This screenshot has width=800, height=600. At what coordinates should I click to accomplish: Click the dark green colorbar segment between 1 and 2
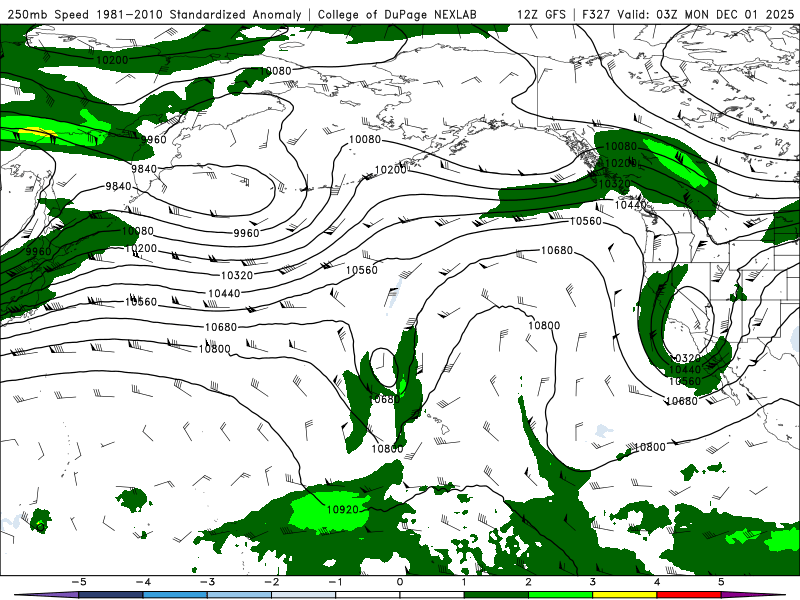pos(496,595)
